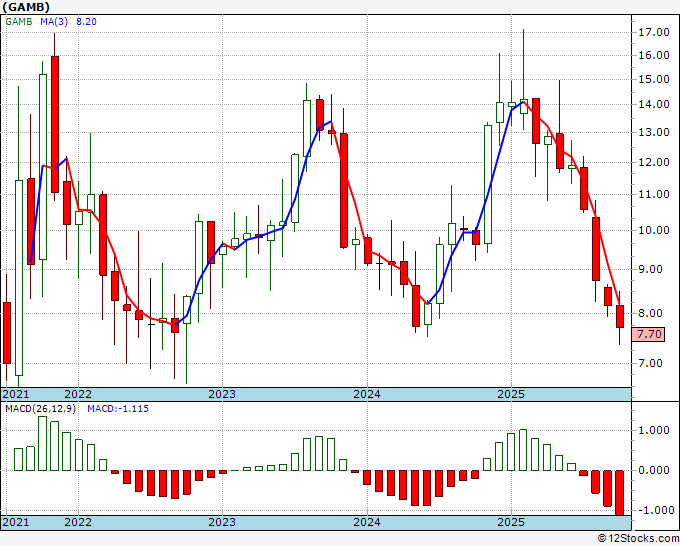Click 2021 on the MACD panel timeline
This screenshot has width=680, height=546.
[16, 522]
